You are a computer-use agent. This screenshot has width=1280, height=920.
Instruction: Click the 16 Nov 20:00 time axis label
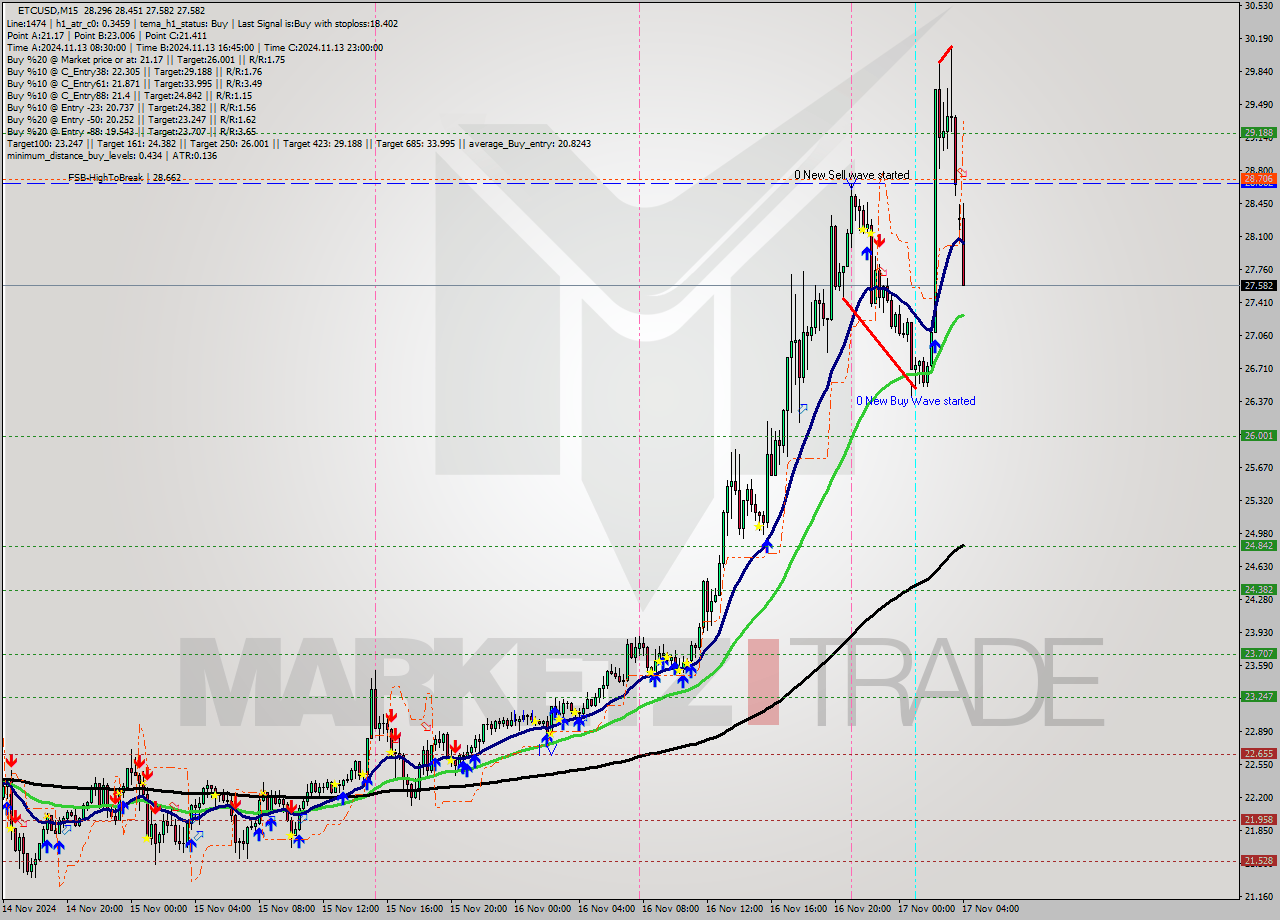click(865, 909)
